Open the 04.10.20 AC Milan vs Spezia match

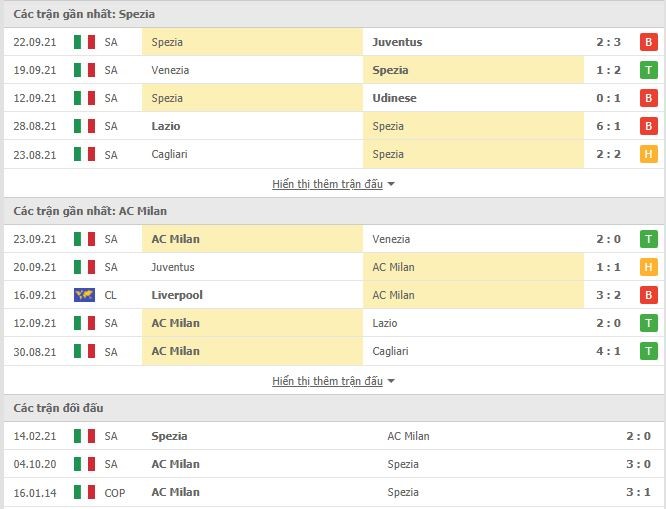pos(333,464)
